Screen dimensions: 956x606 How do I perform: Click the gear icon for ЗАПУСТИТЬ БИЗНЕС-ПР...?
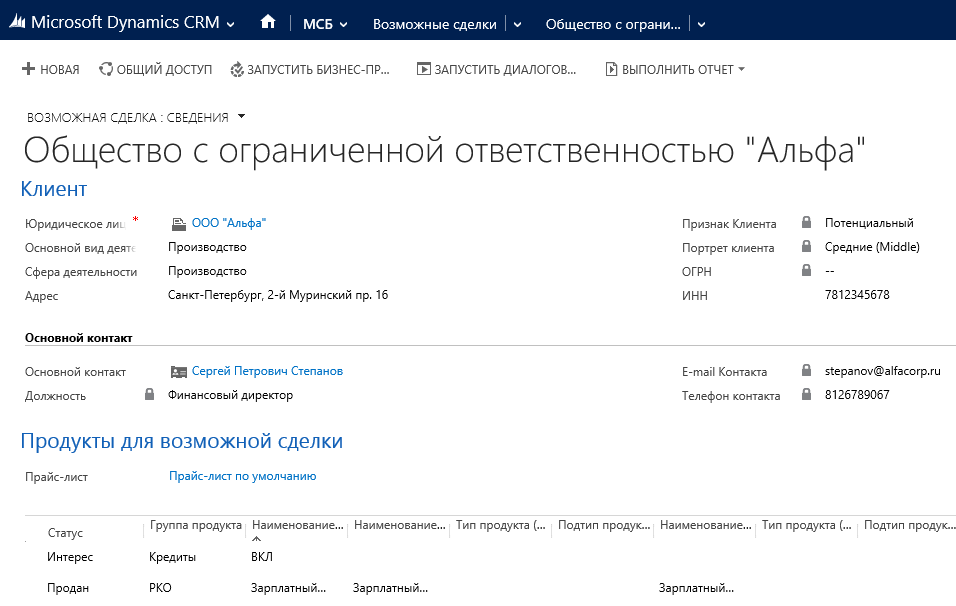[x=237, y=70]
